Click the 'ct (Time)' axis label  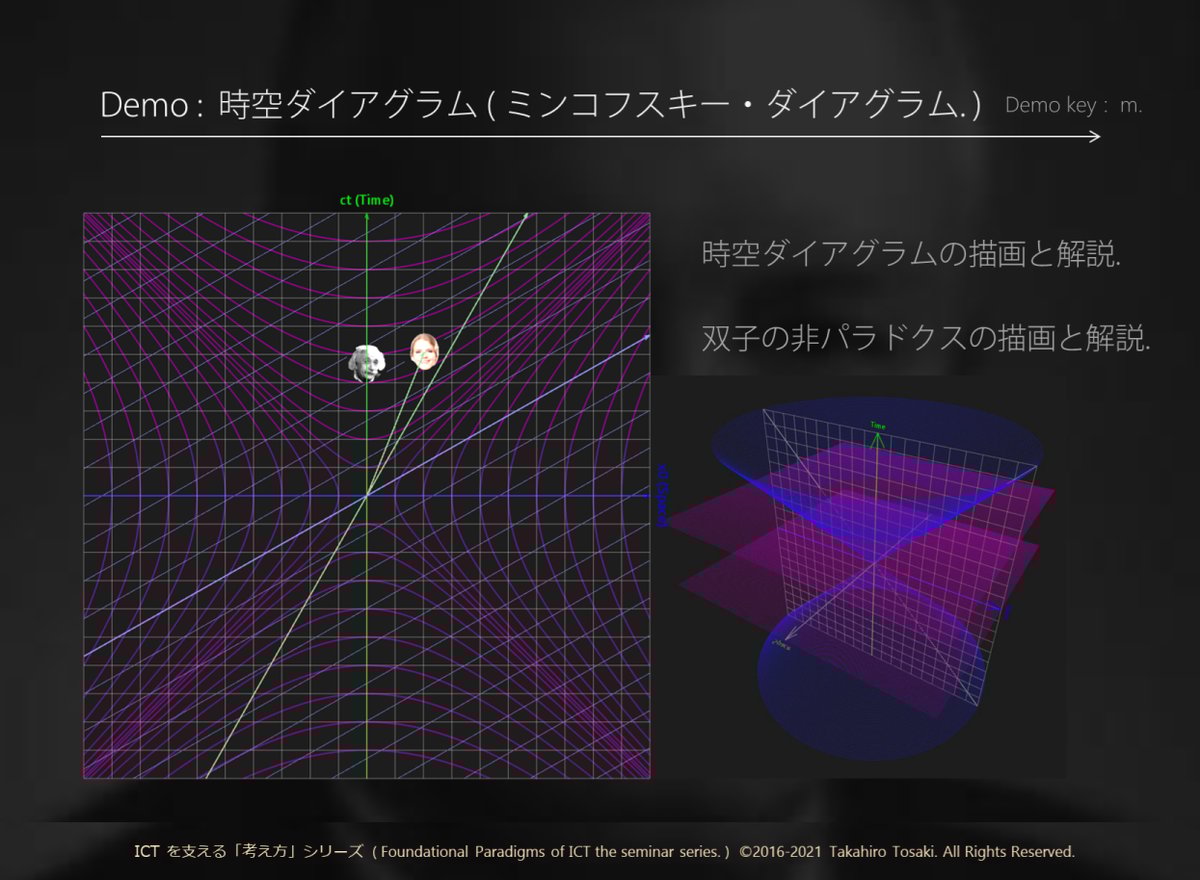click(367, 200)
